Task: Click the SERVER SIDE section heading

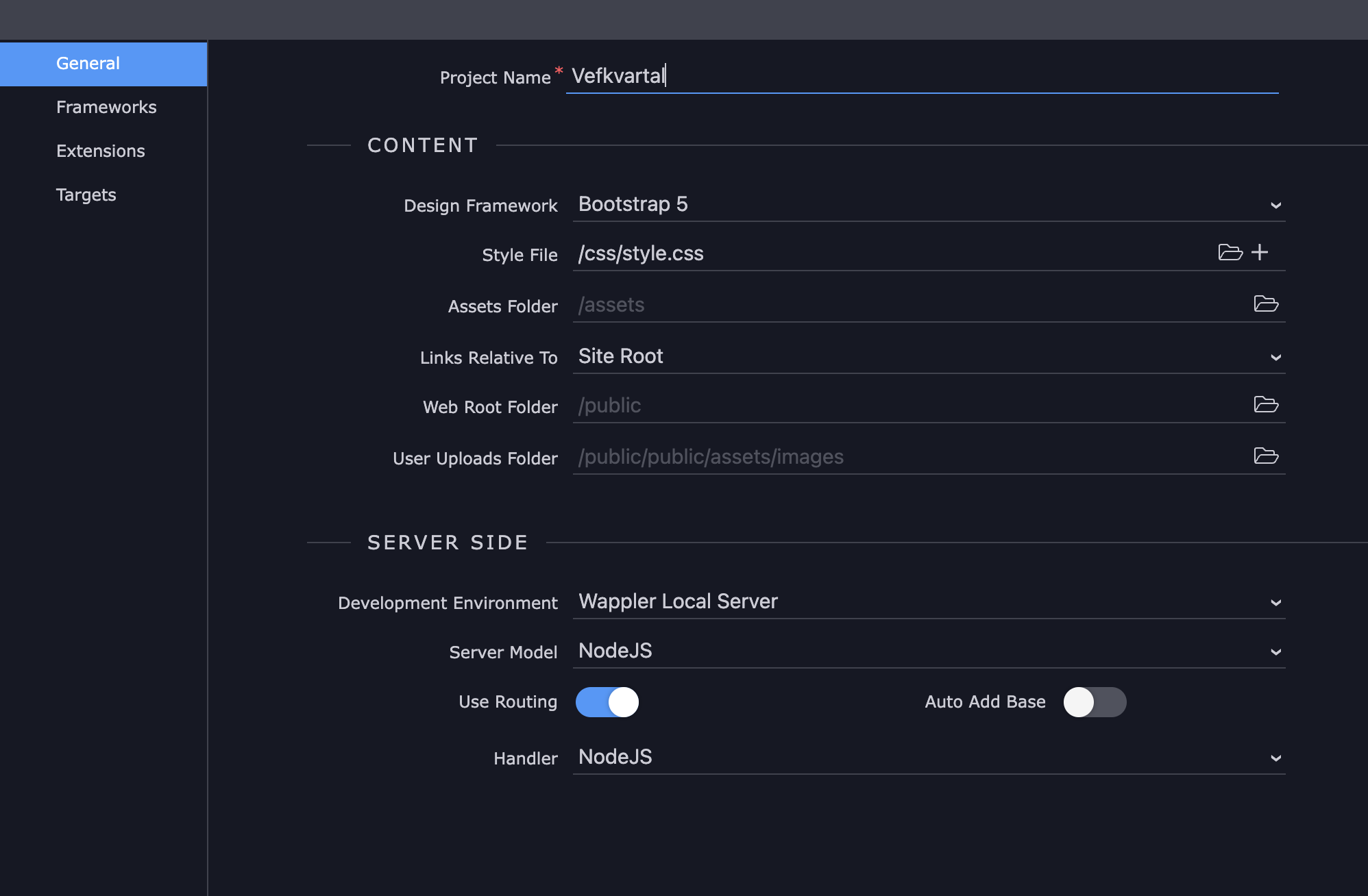Action: [x=448, y=543]
